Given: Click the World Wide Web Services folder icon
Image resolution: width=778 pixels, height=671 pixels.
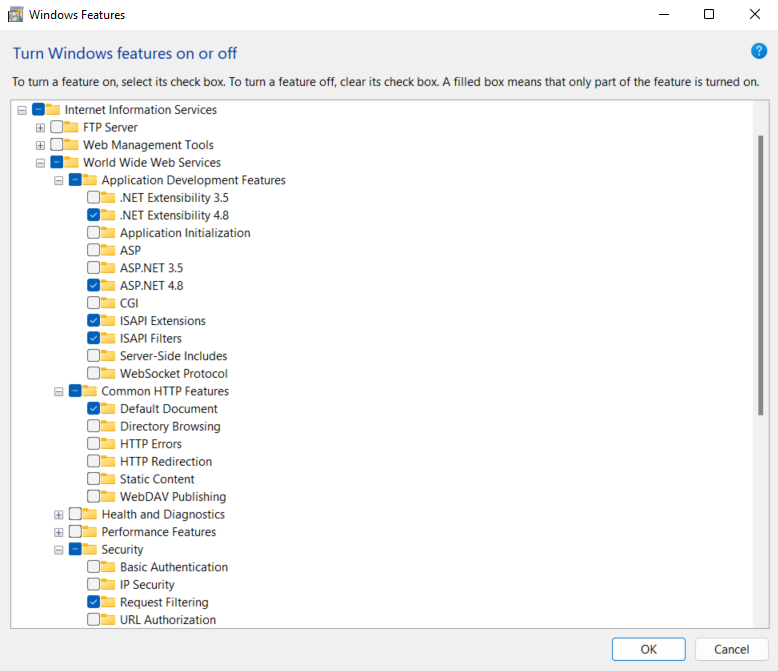Looking at the screenshot, I should tap(71, 162).
